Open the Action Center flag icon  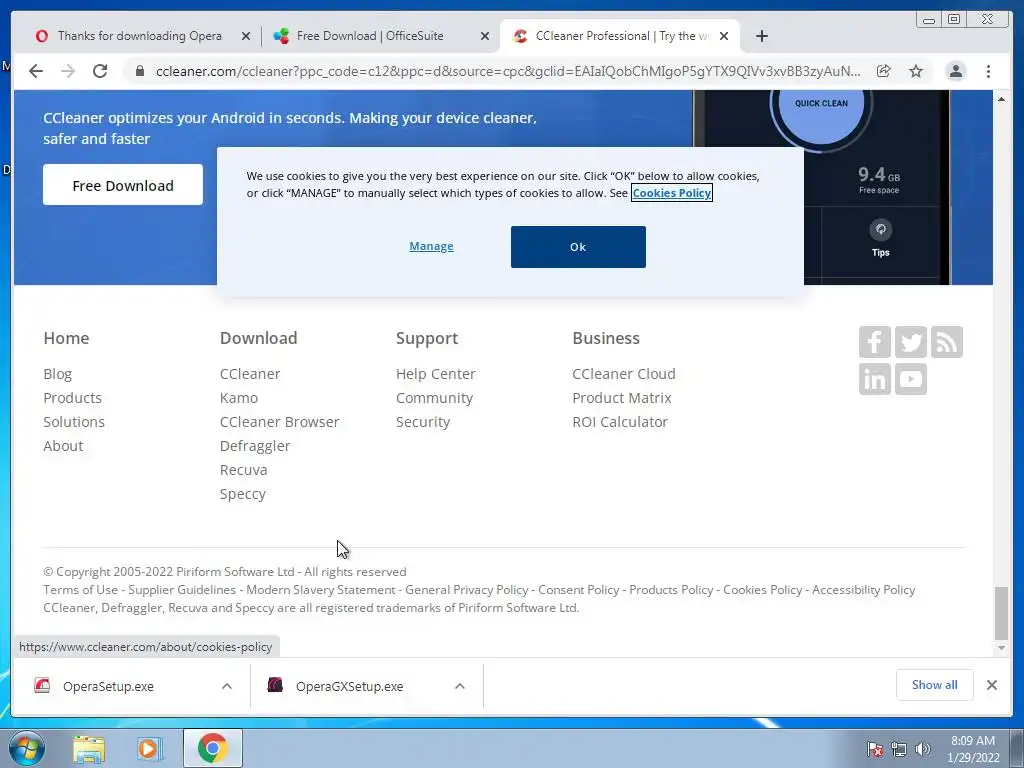(874, 749)
